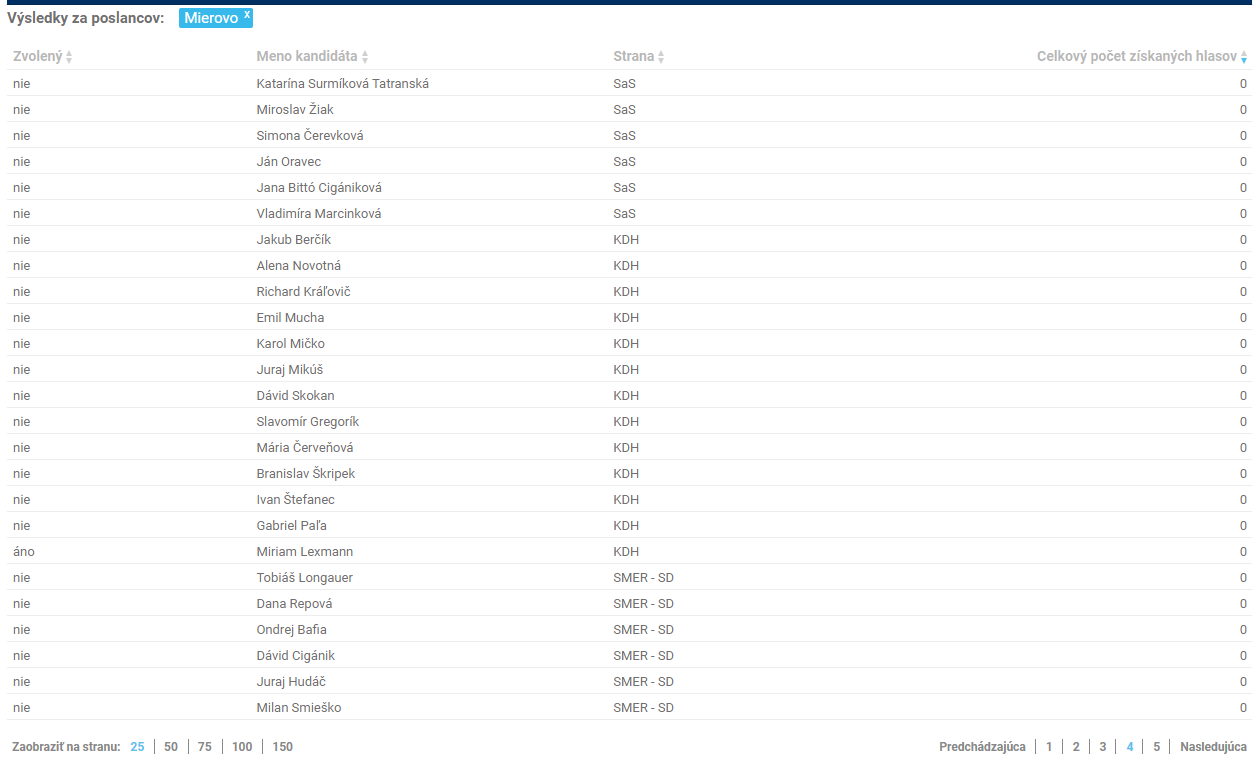Image resolution: width=1257 pixels, height=779 pixels.
Task: Show 75 rows per page
Action: (205, 747)
